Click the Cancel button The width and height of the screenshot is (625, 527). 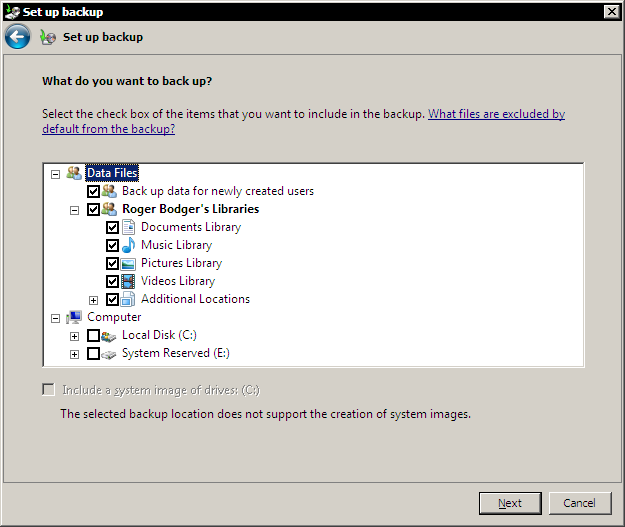pyautogui.click(x=580, y=503)
